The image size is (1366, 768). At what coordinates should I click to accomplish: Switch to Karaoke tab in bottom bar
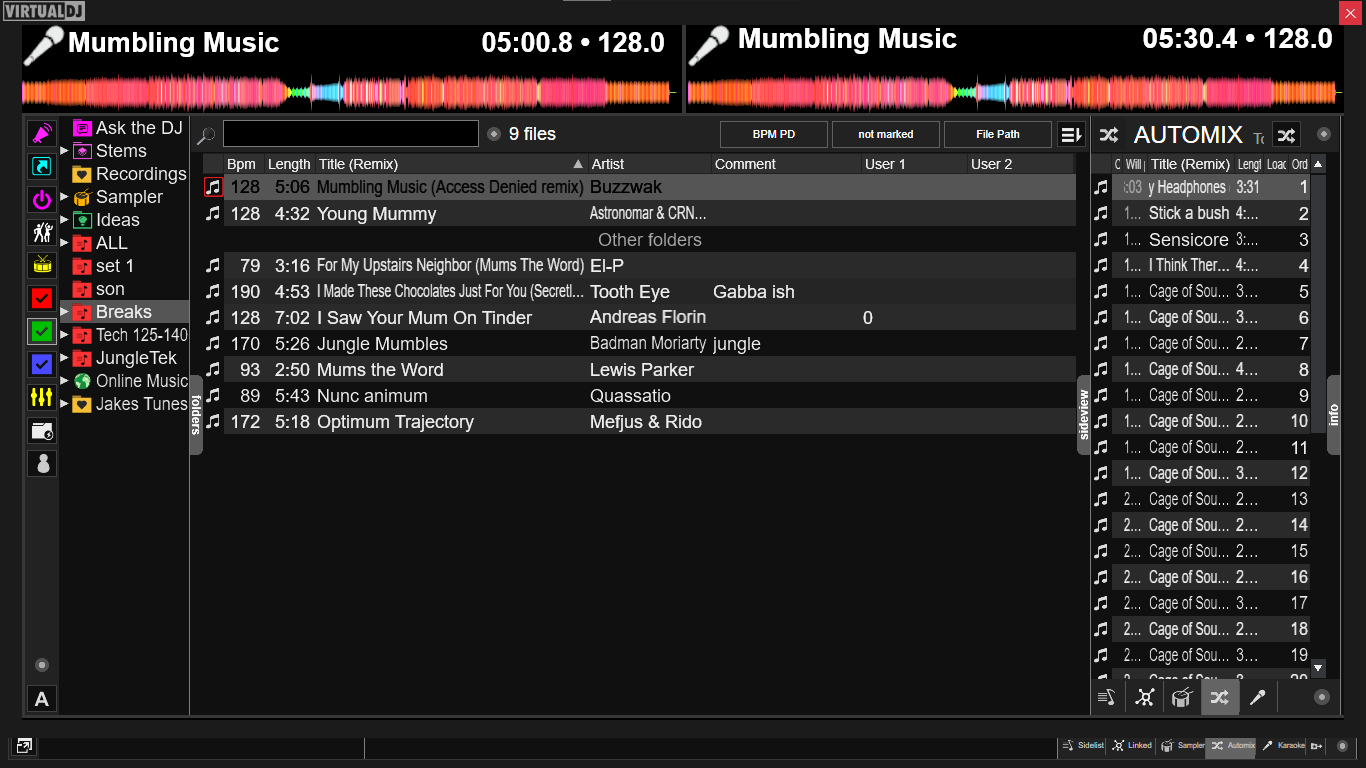1283,746
